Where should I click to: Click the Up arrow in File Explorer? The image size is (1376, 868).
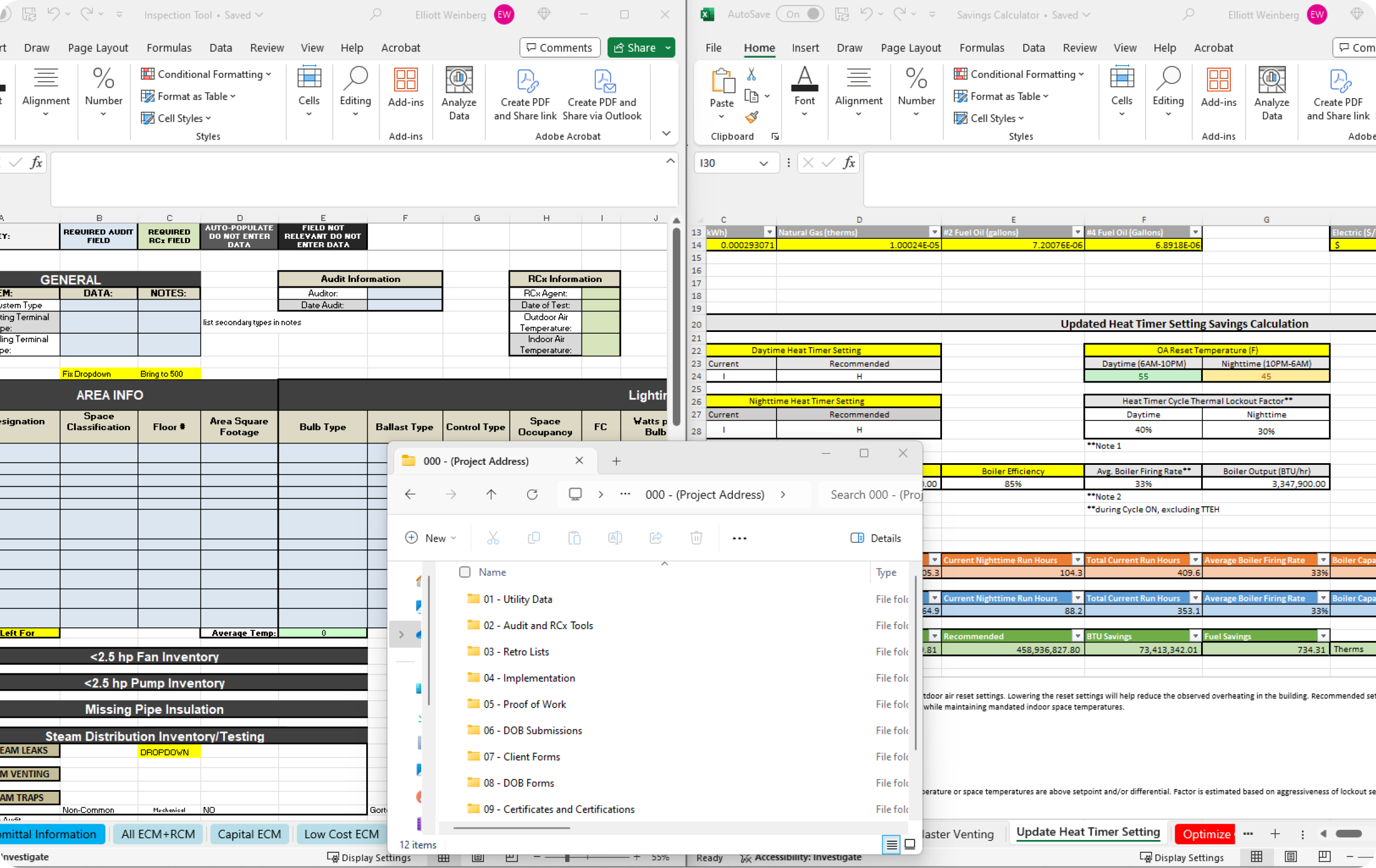click(x=491, y=495)
